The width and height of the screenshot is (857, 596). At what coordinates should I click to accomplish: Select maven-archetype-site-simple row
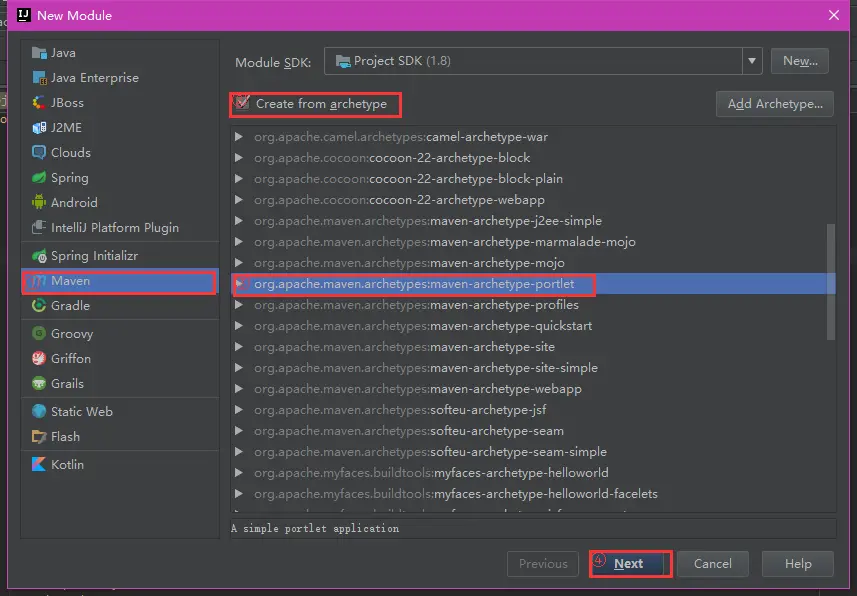(x=533, y=368)
